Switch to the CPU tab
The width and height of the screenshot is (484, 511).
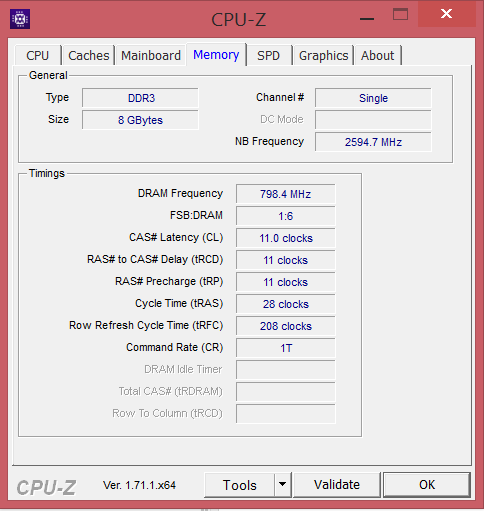(x=38, y=55)
